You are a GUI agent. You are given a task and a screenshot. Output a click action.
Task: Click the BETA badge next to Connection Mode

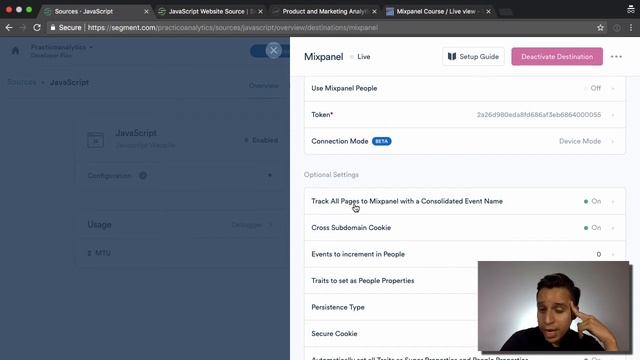coord(382,141)
